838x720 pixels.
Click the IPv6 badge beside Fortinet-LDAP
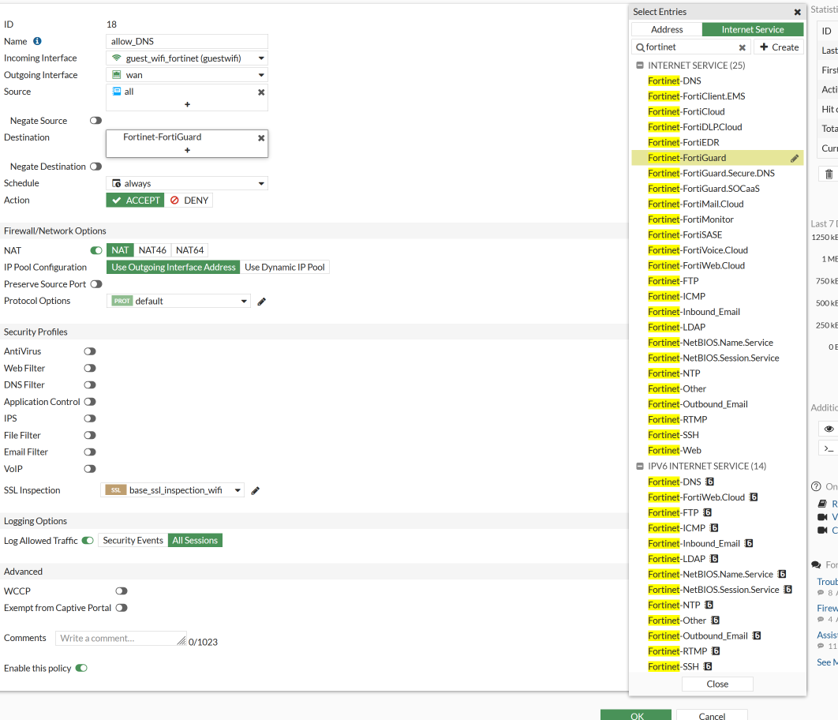coord(714,559)
